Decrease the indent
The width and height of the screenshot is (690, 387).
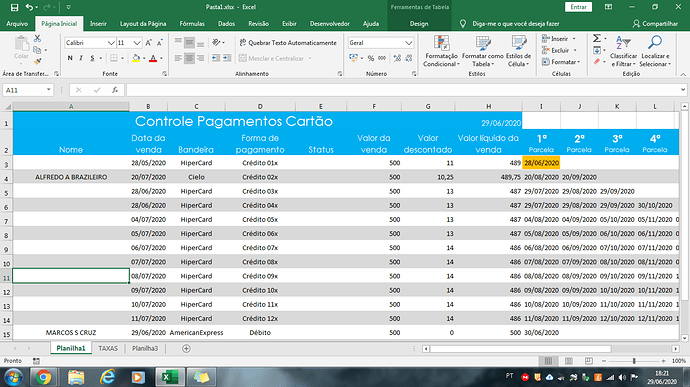coord(216,58)
